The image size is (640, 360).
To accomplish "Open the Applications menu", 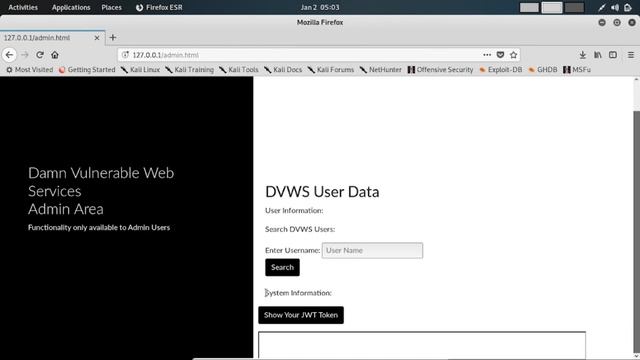I will pos(71,7).
